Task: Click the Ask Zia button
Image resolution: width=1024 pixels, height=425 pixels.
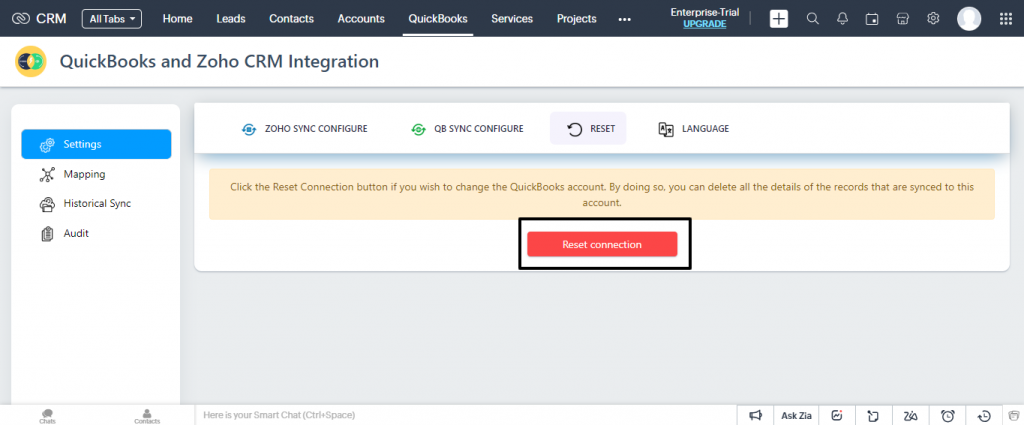Action: tap(796, 415)
